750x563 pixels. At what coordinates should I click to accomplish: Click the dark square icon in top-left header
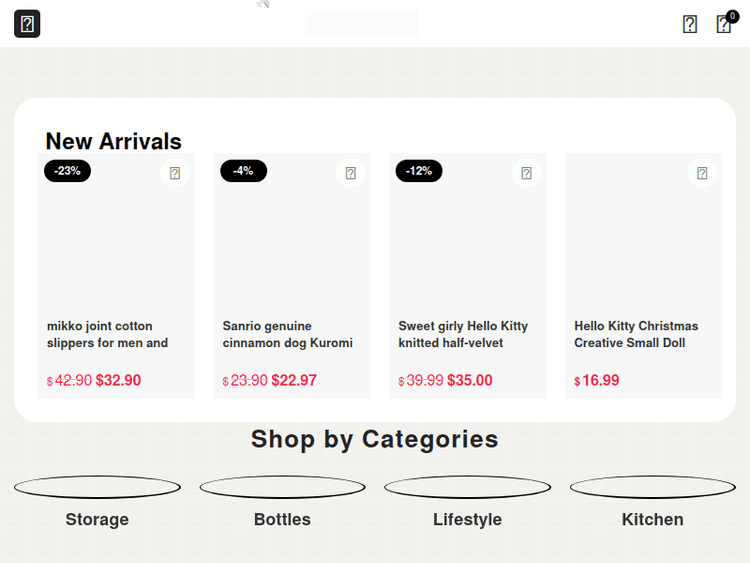[27, 24]
